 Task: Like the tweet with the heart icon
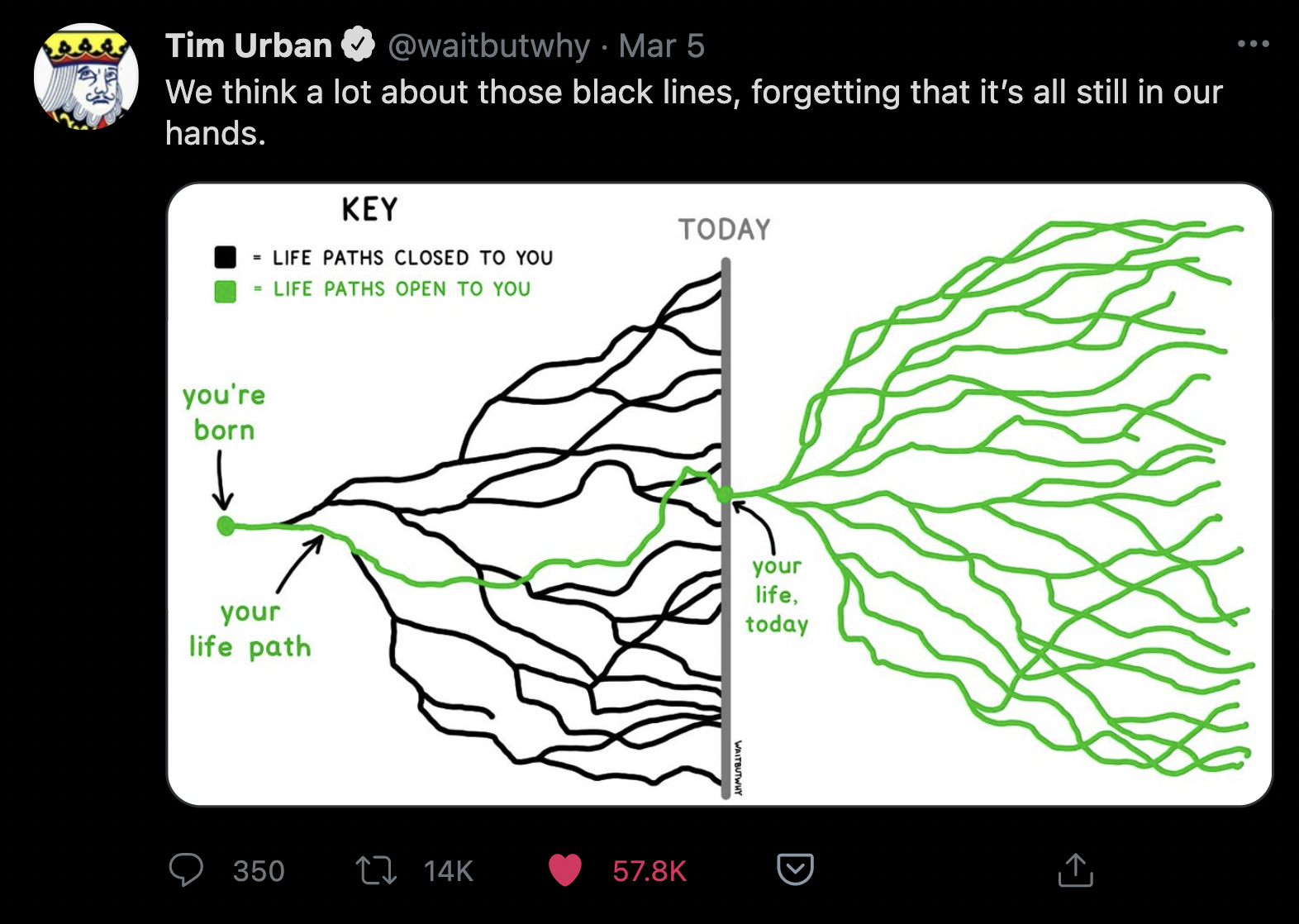pyautogui.click(x=565, y=870)
